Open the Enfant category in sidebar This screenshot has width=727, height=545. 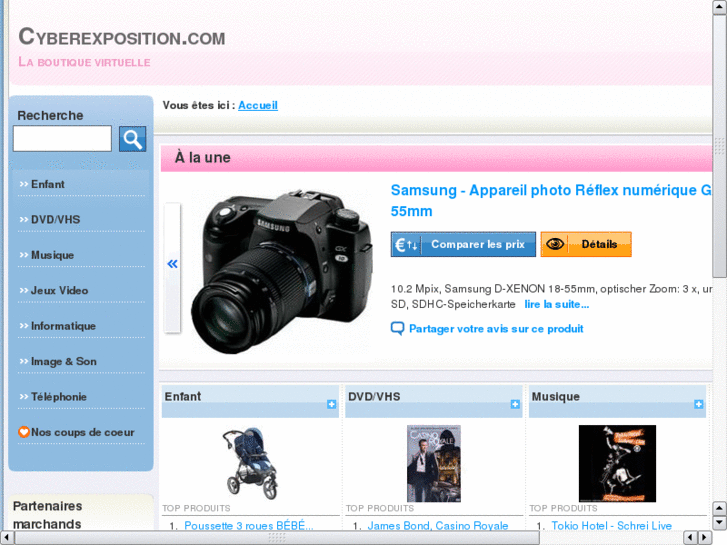pyautogui.click(x=47, y=184)
